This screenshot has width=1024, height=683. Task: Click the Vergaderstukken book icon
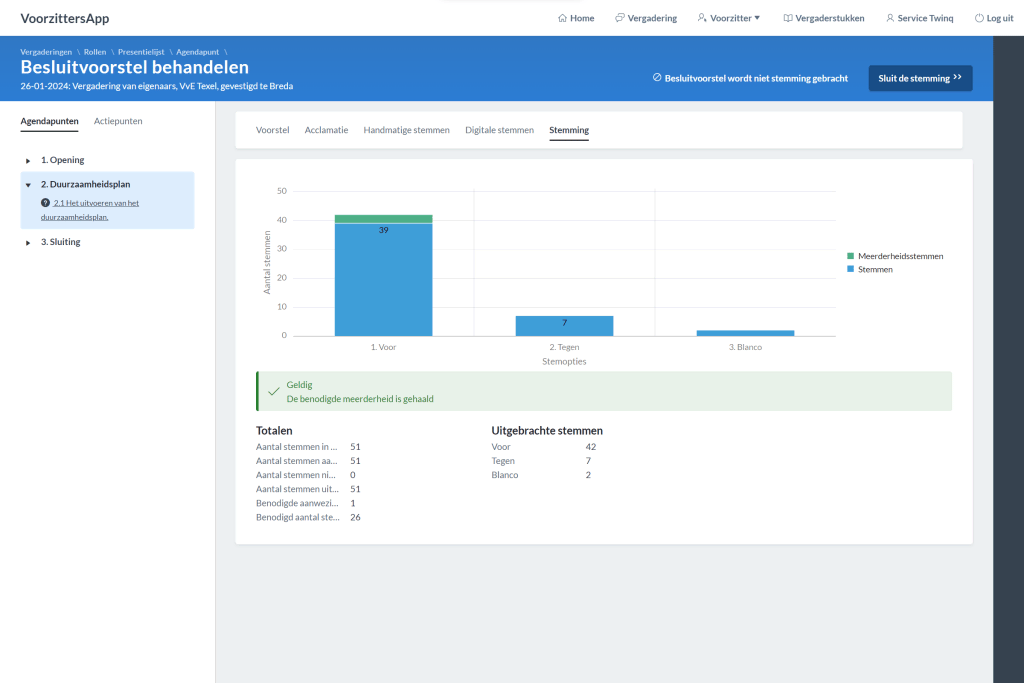pyautogui.click(x=788, y=18)
